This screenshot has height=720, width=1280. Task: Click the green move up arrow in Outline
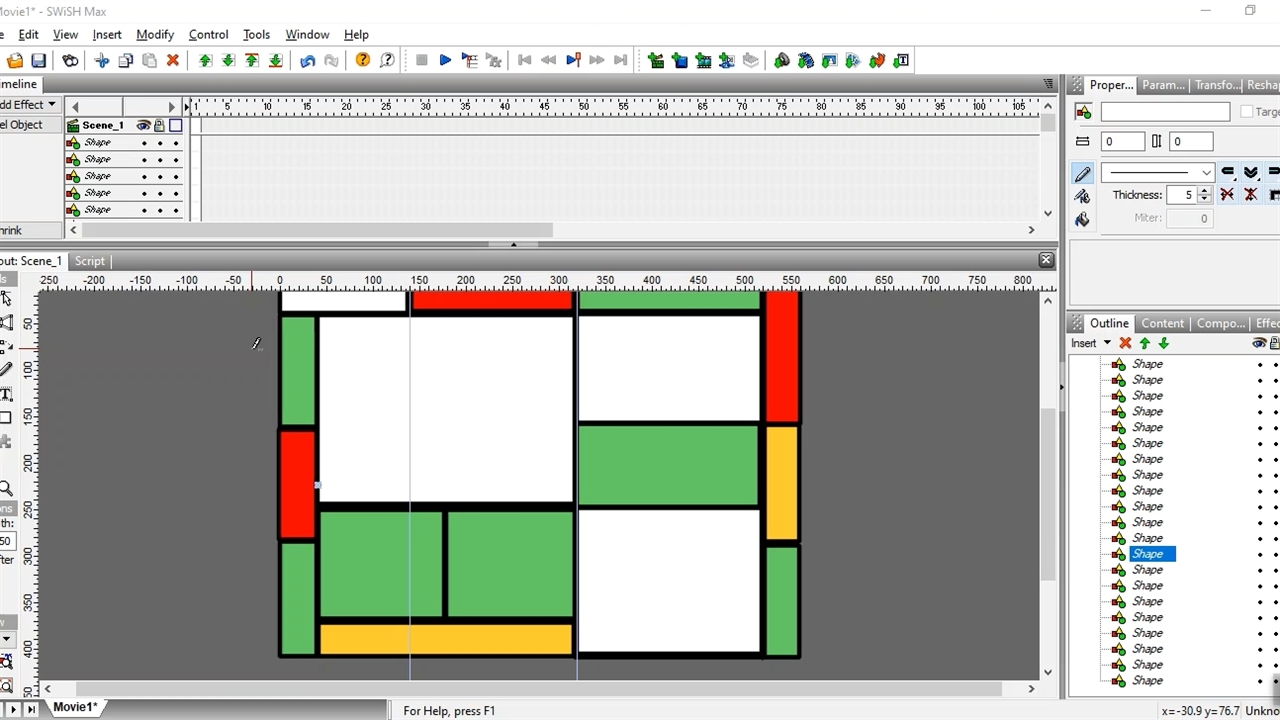point(1145,343)
